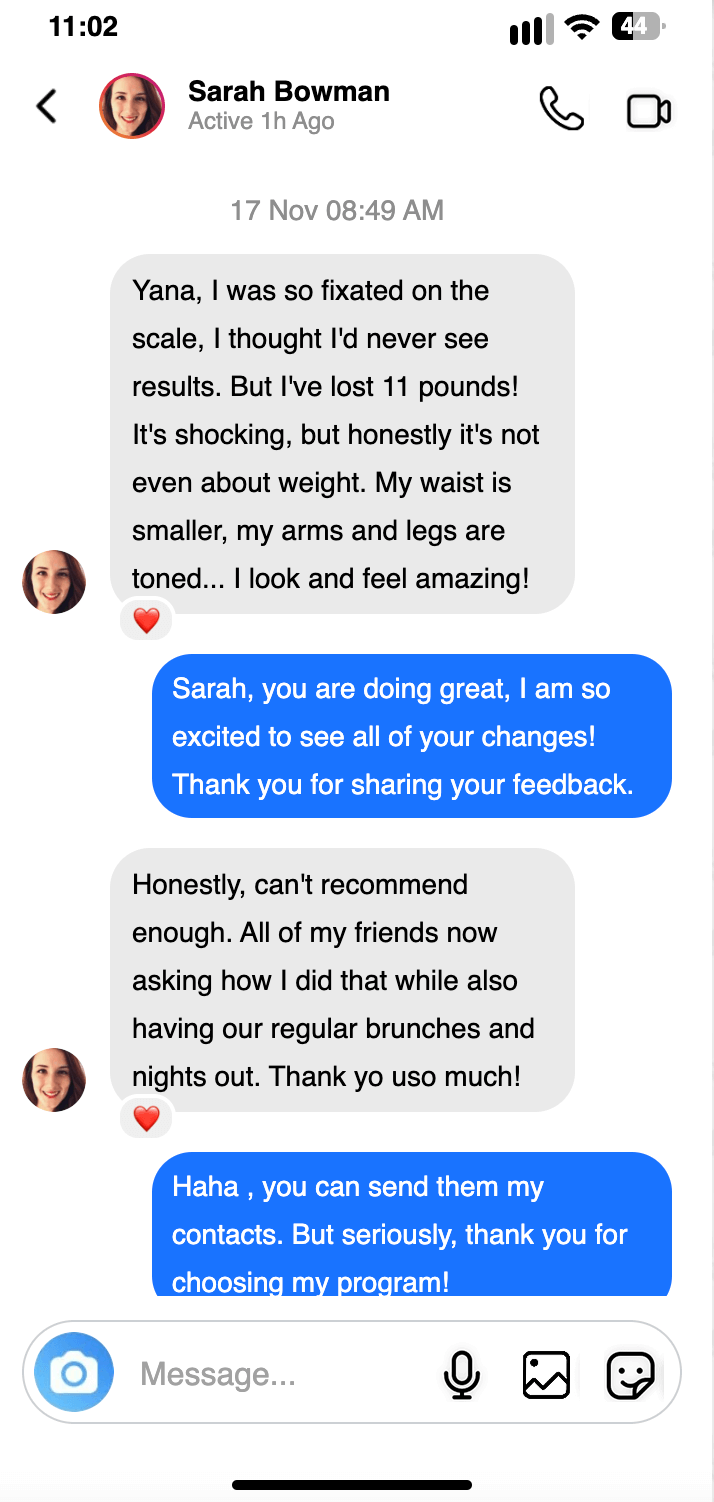Check Wi-Fi status in the status bar

pos(581,27)
